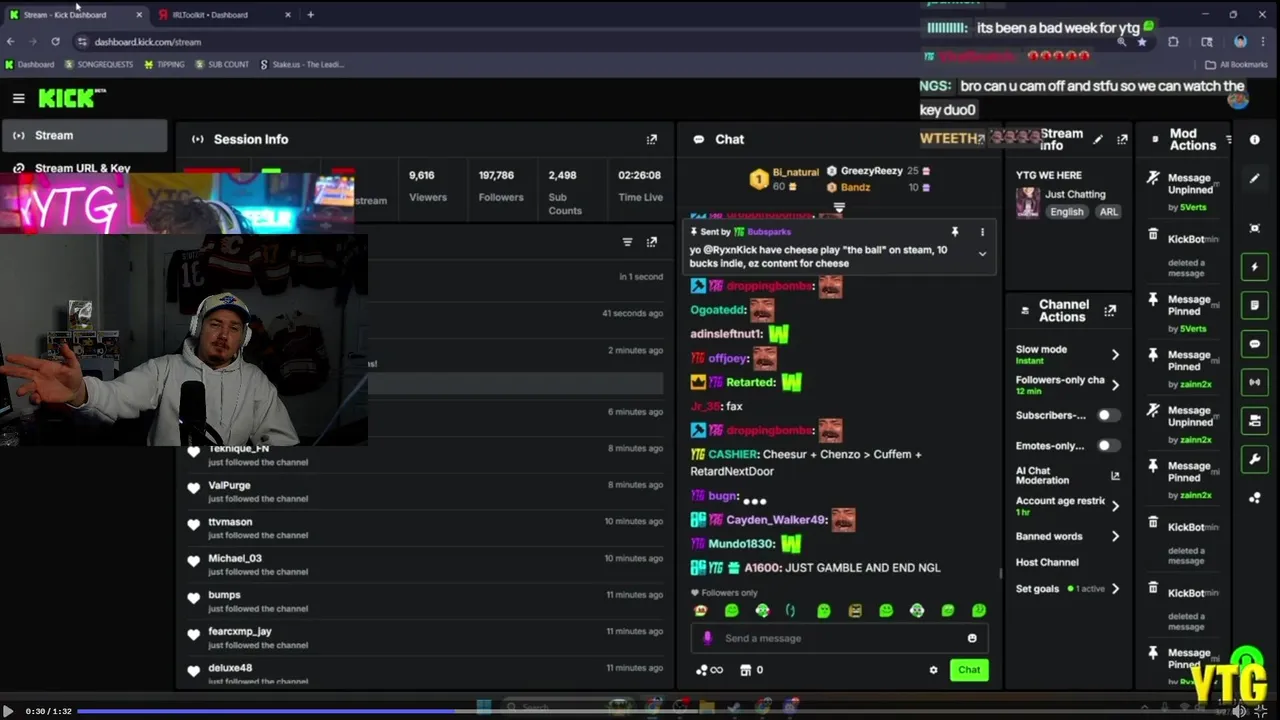Expand Followers-only chat settings
Viewport: 1280px width, 720px height.
tap(1115, 385)
